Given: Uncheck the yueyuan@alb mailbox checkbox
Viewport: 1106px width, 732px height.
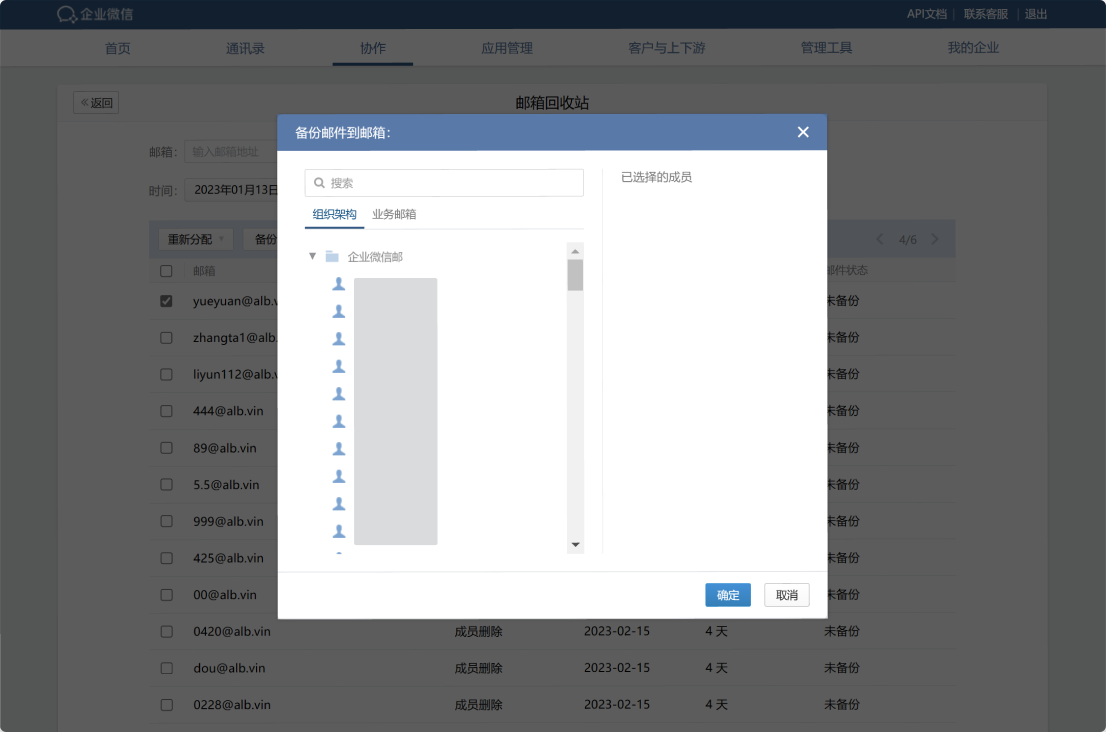Looking at the screenshot, I should point(166,300).
